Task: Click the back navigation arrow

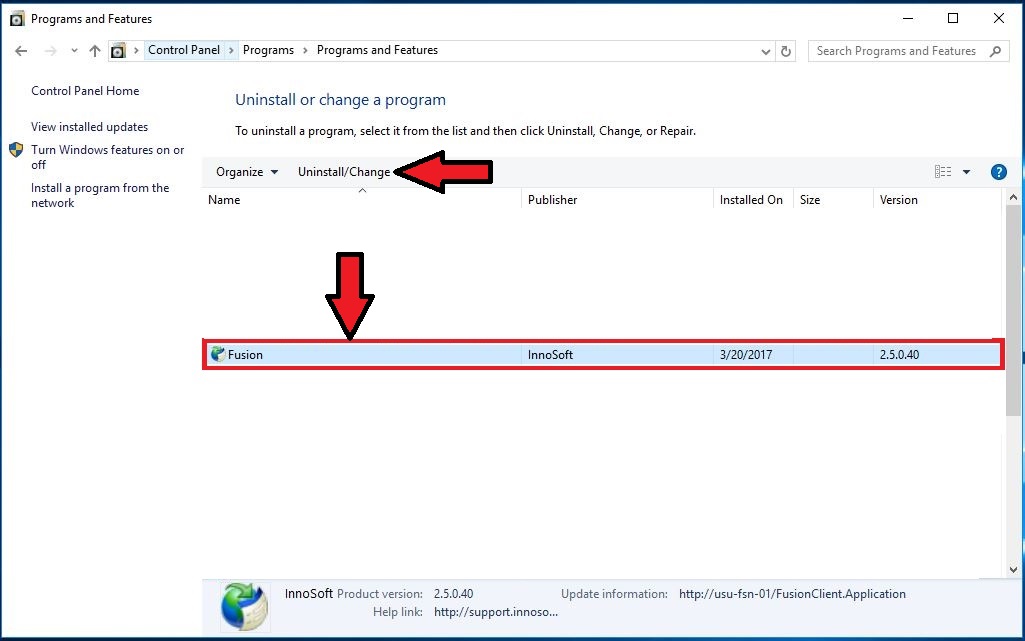Action: click(21, 51)
